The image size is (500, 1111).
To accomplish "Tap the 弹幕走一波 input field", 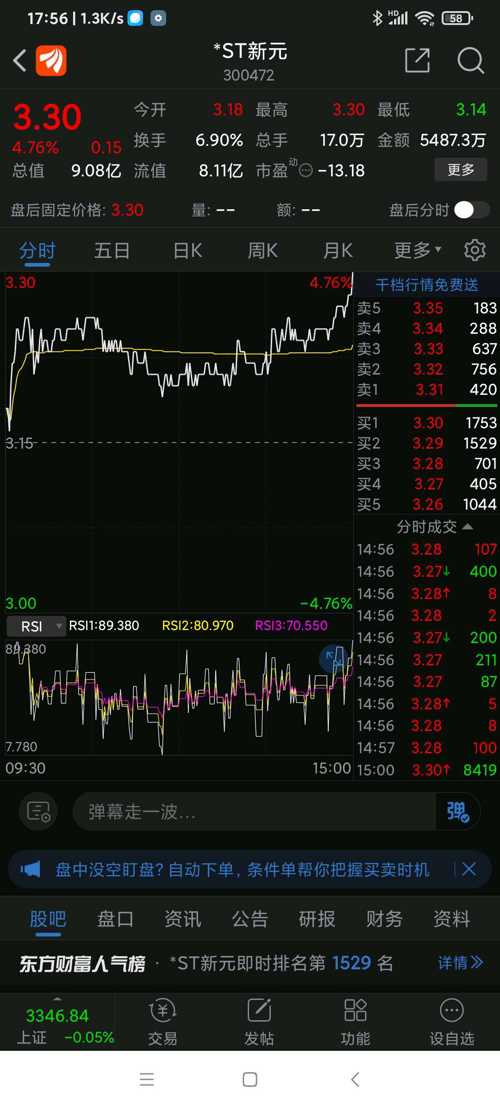I will click(255, 811).
